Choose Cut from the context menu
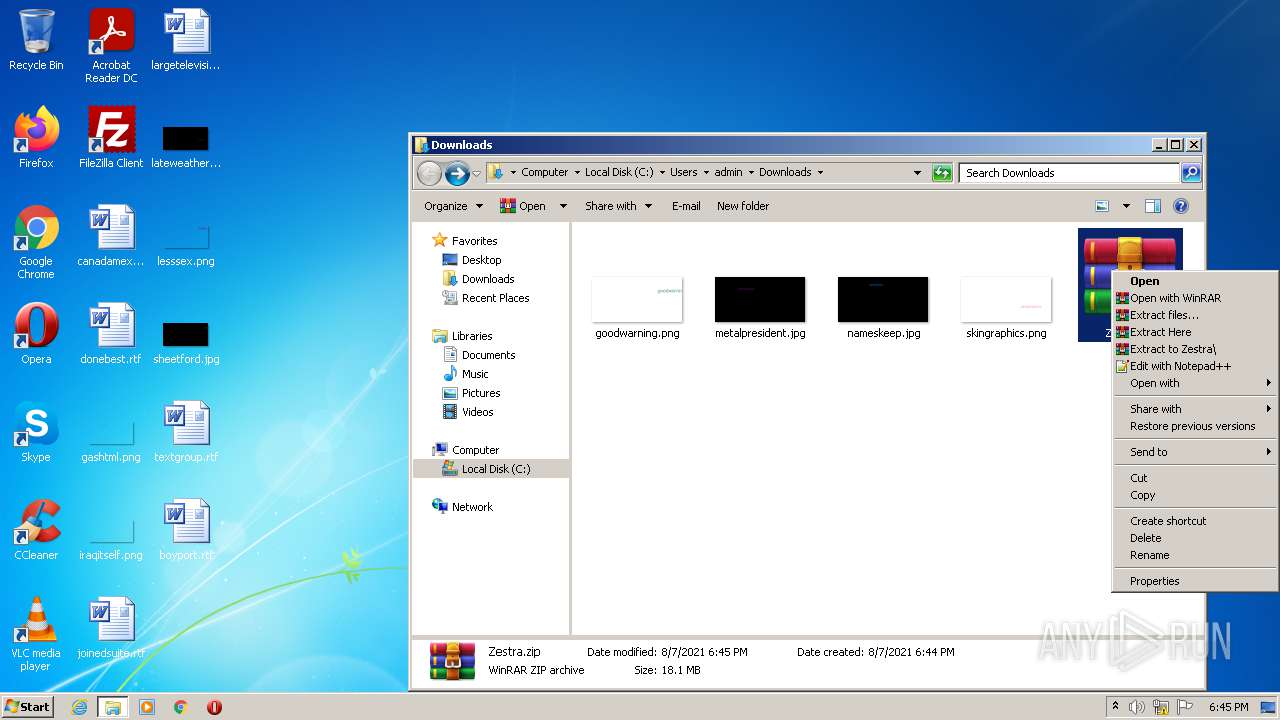Image resolution: width=1280 pixels, height=720 pixels. pyautogui.click(x=1195, y=478)
